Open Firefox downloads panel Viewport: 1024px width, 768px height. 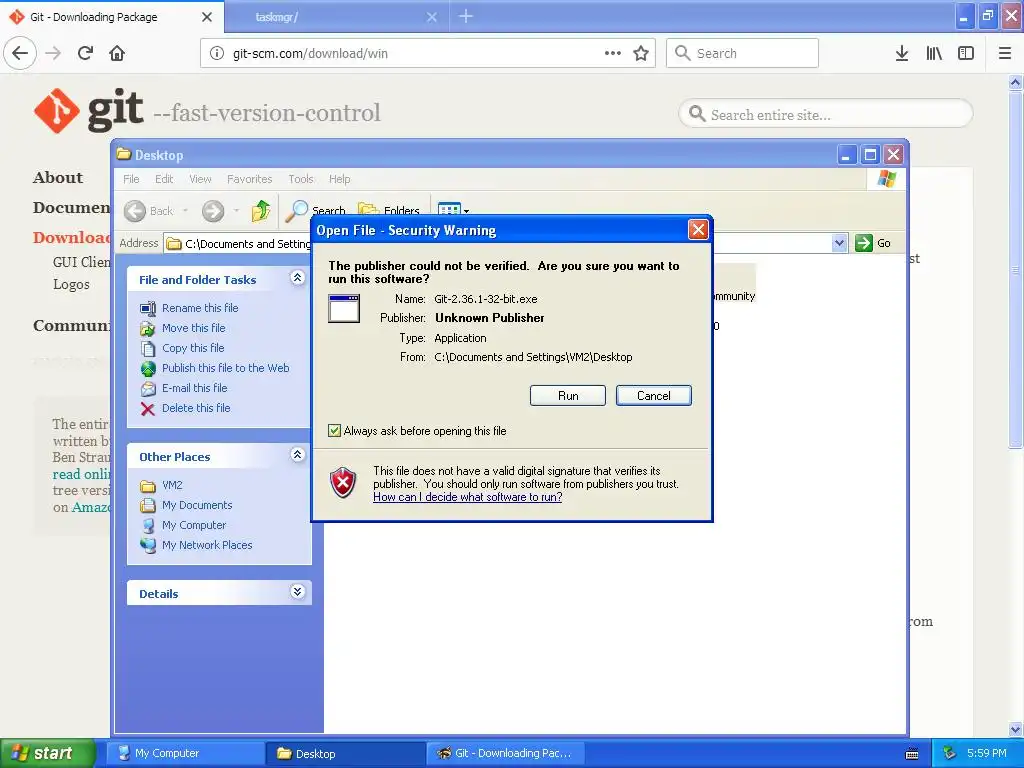tap(902, 53)
